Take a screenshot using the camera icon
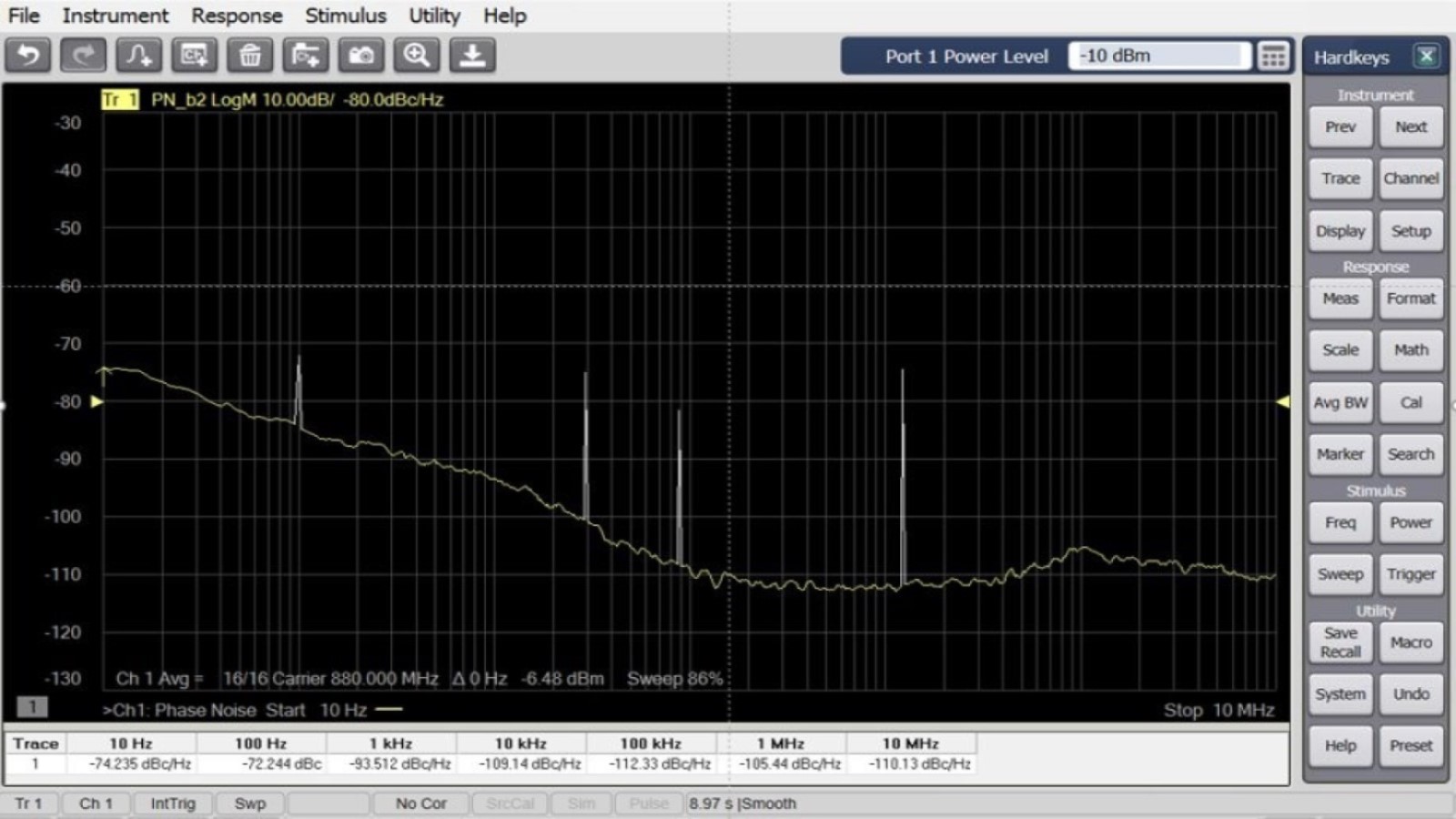Viewport: 1456px width, 819px height. [363, 55]
